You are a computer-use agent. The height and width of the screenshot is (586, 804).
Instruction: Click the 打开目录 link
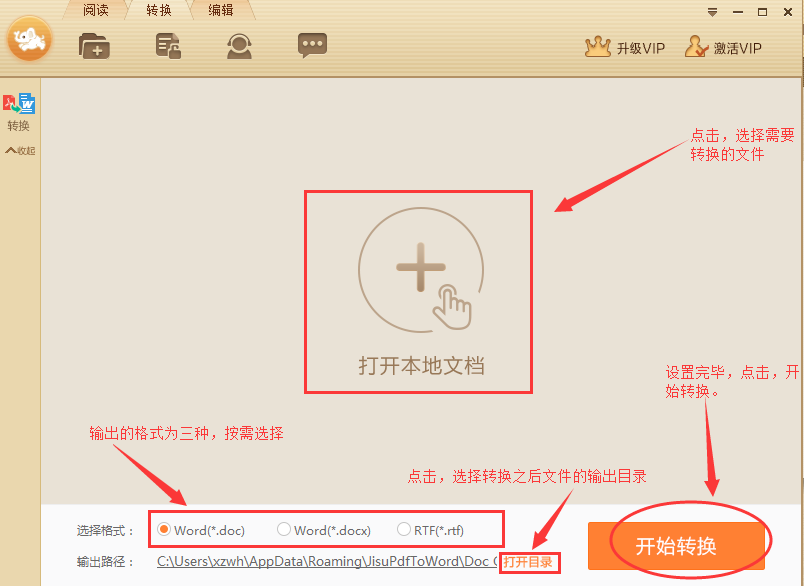coord(528,562)
